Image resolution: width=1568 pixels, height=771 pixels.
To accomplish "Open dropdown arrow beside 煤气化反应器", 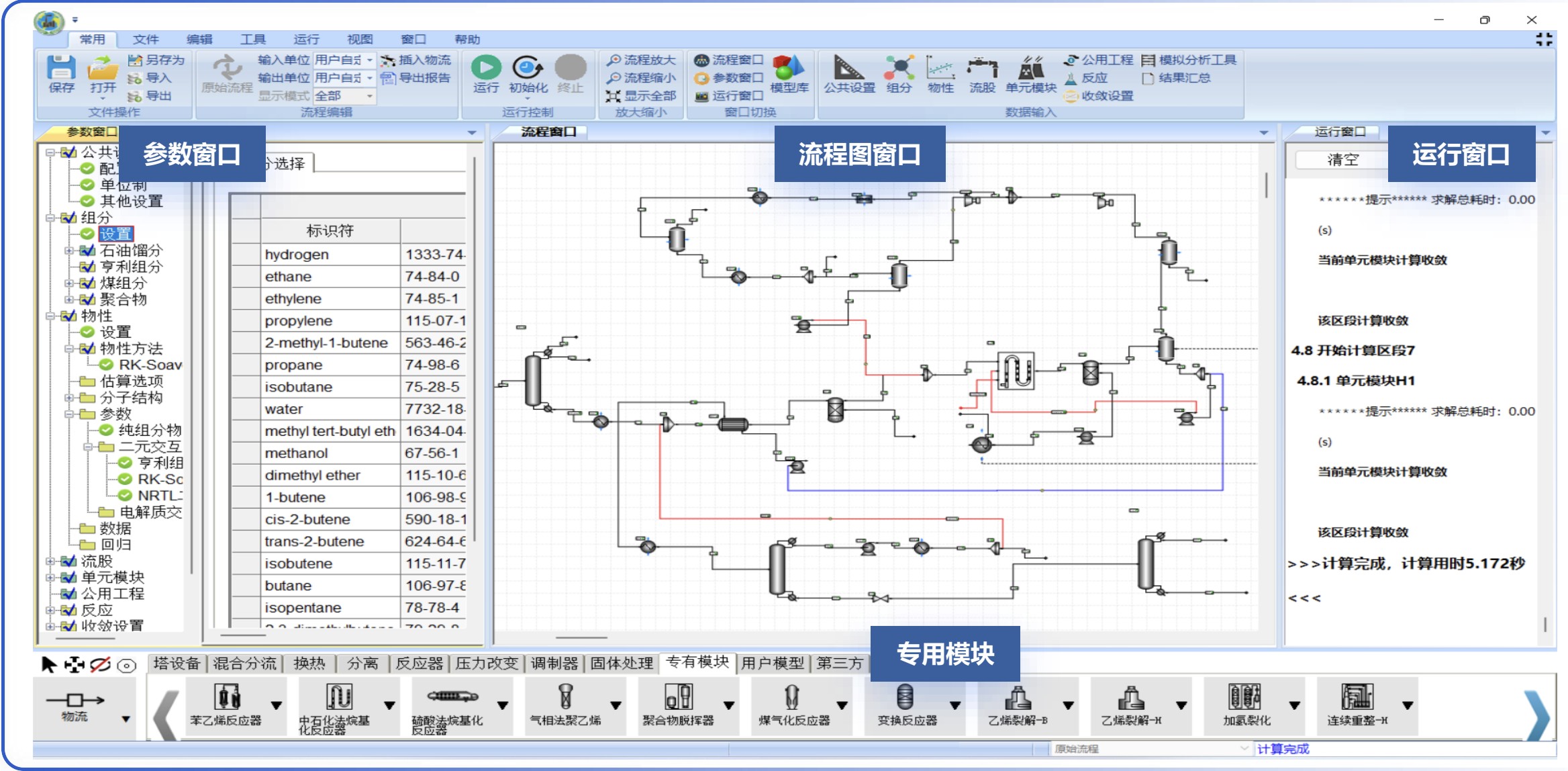I will (842, 705).
